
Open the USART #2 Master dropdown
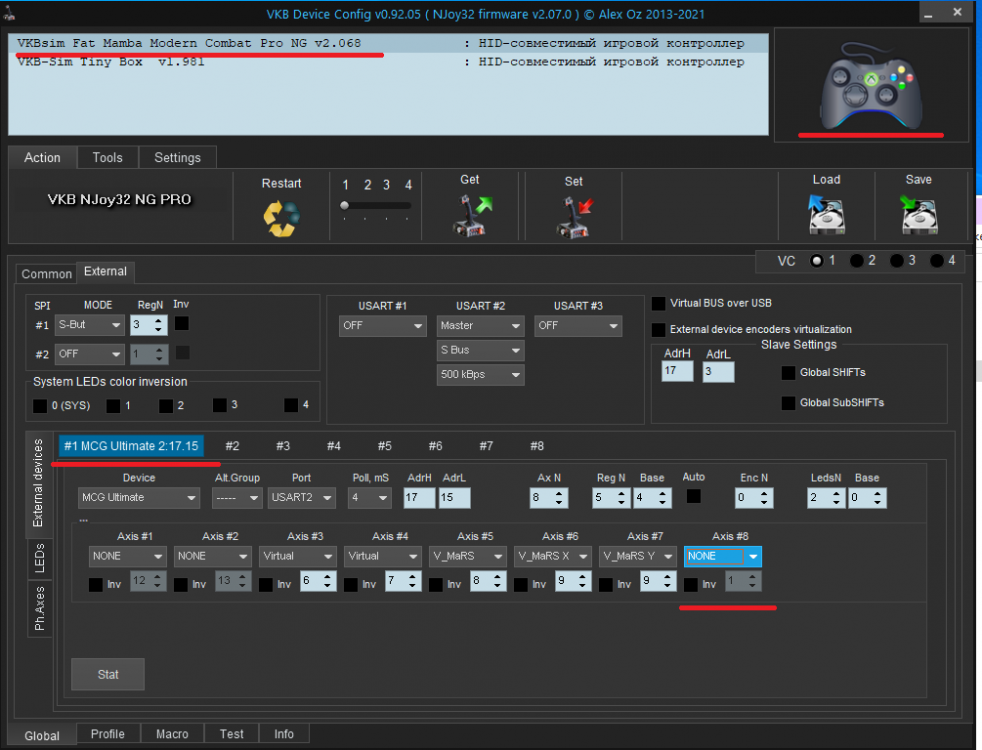pos(480,326)
